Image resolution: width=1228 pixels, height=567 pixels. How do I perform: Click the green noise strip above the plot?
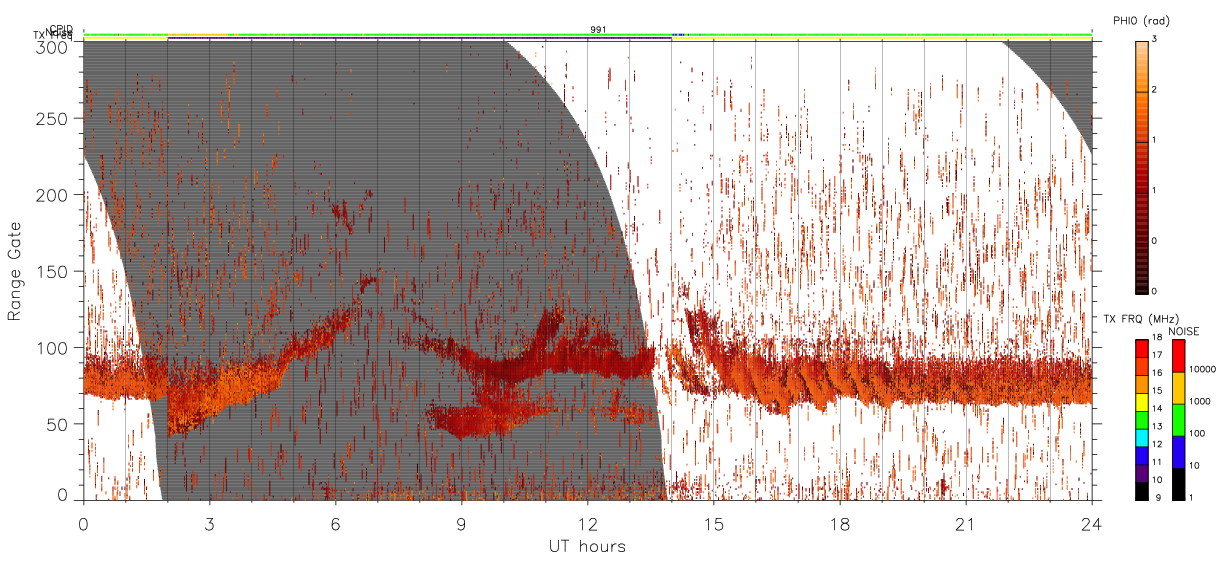click(x=587, y=35)
